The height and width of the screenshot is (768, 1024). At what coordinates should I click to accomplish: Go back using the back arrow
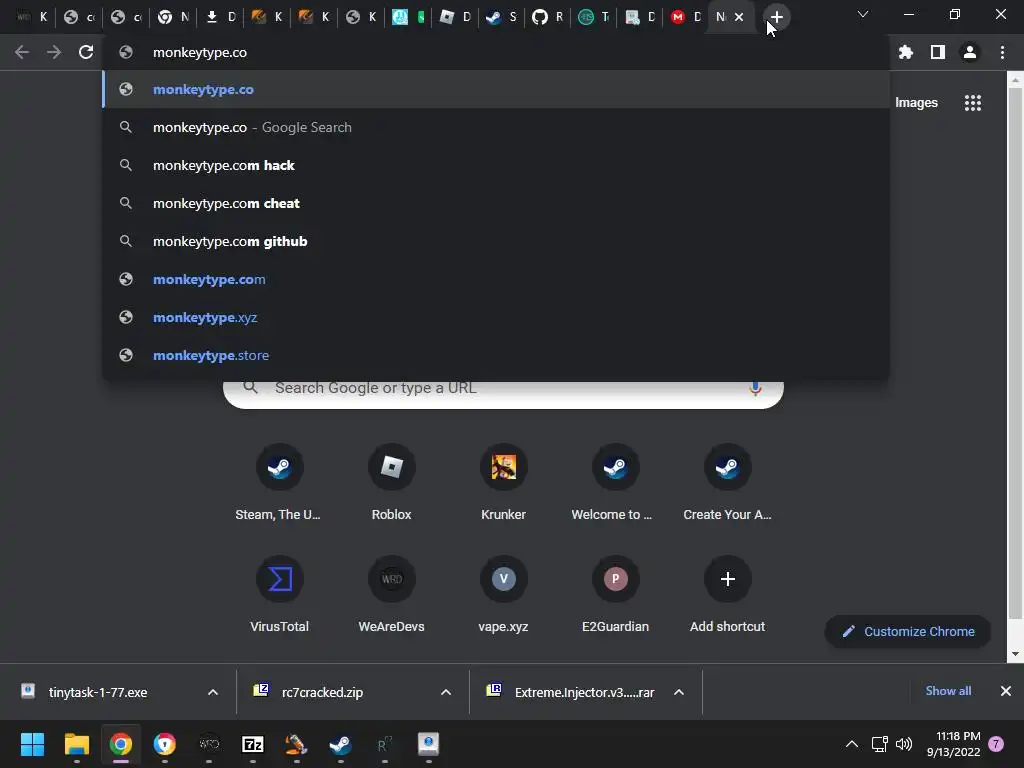click(x=22, y=52)
